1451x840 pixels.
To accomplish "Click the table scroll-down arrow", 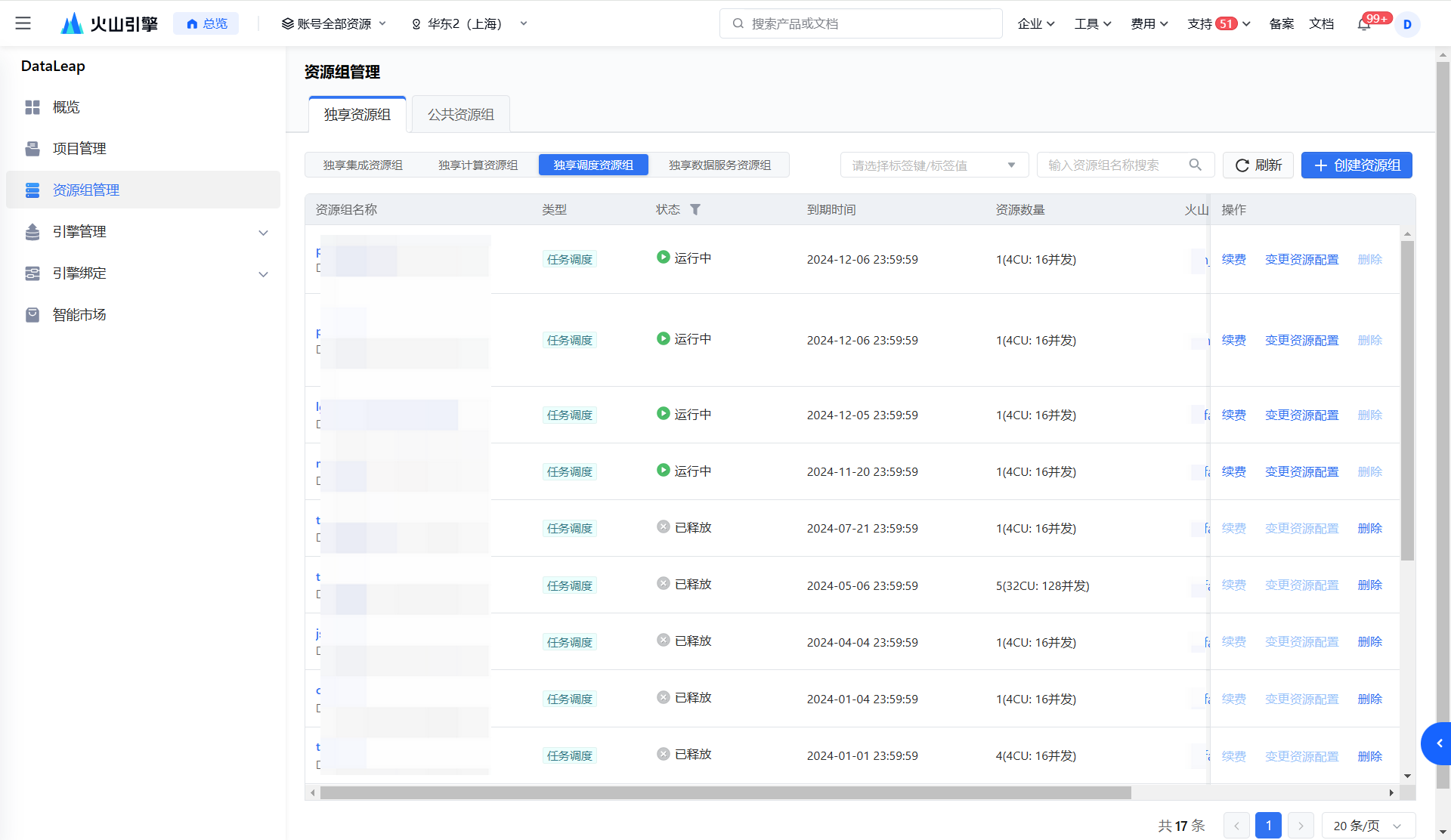I will coord(1407,776).
